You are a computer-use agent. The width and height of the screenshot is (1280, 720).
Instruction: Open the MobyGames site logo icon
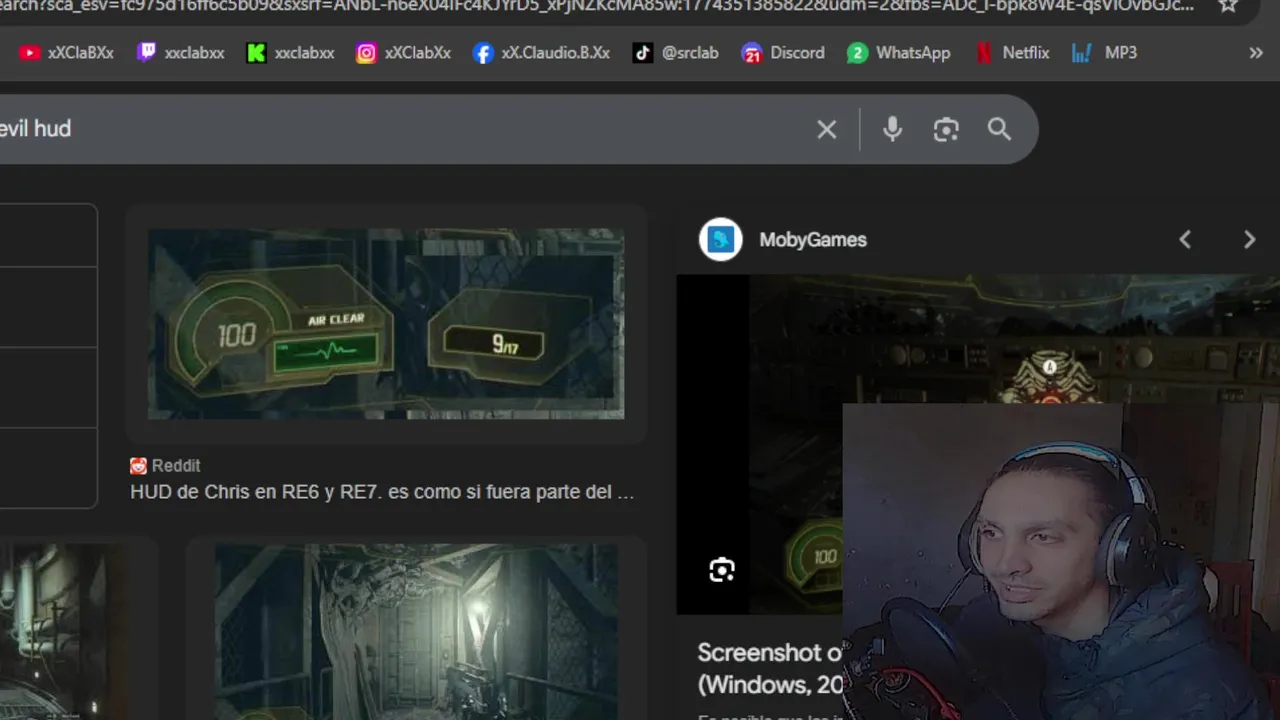tap(720, 239)
